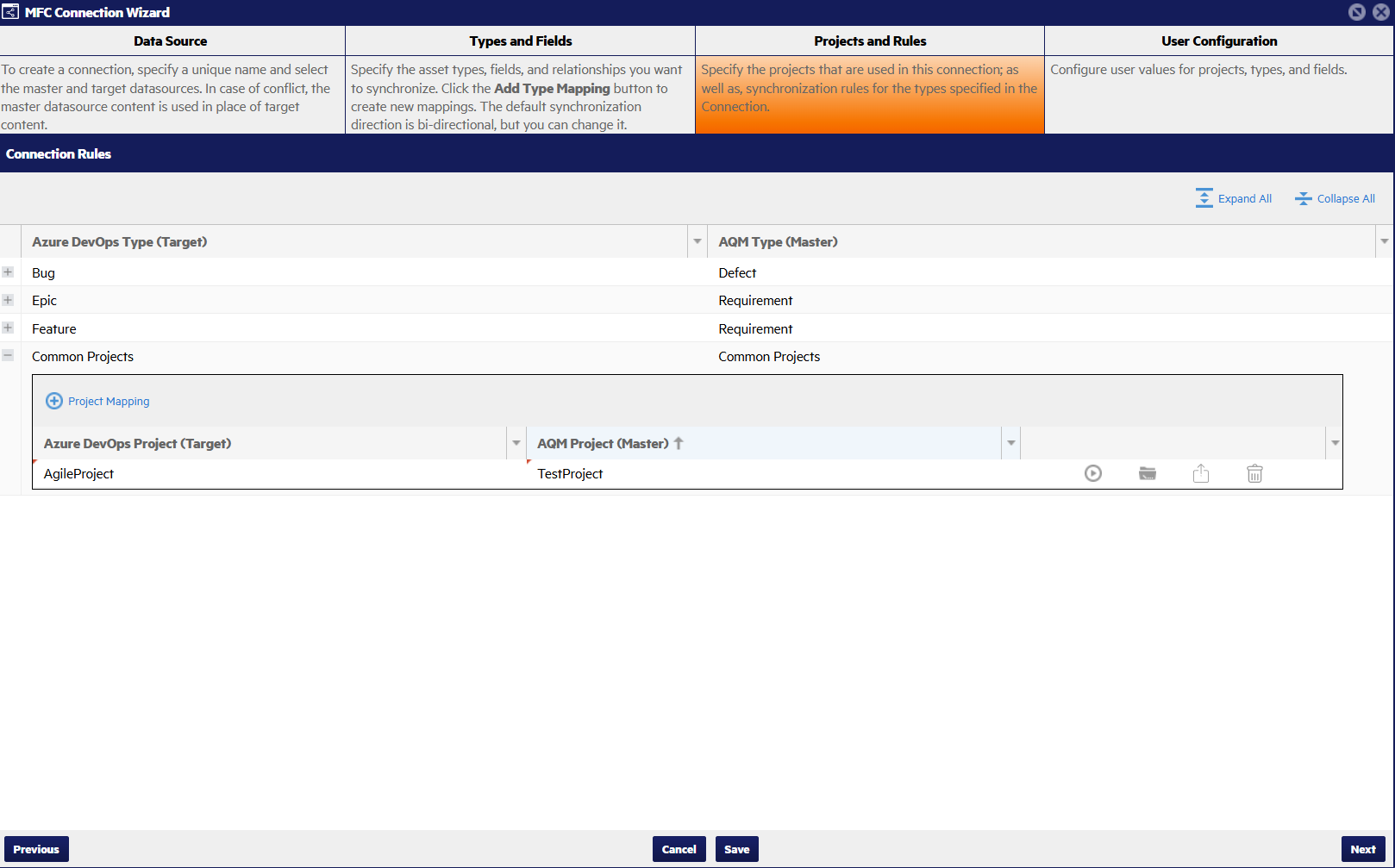Expand the Epic type mapping row
This screenshot has width=1395, height=868.
click(9, 299)
